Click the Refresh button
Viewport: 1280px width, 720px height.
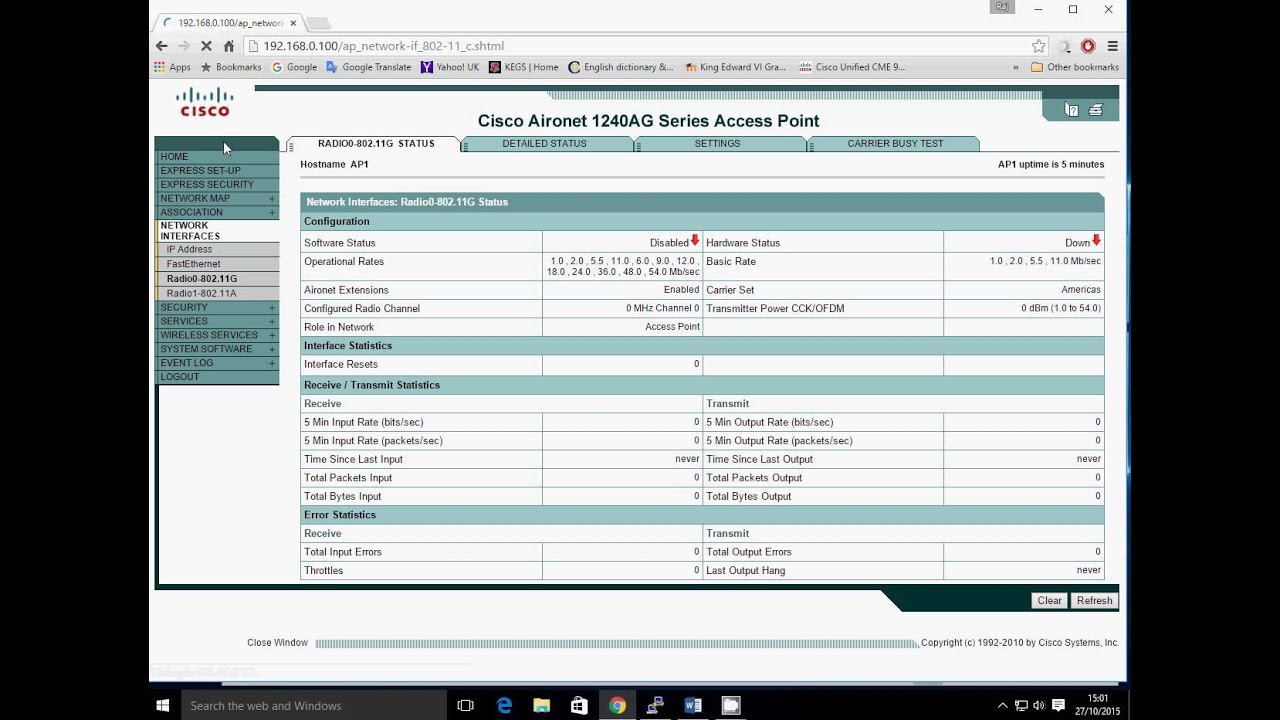tap(1094, 601)
